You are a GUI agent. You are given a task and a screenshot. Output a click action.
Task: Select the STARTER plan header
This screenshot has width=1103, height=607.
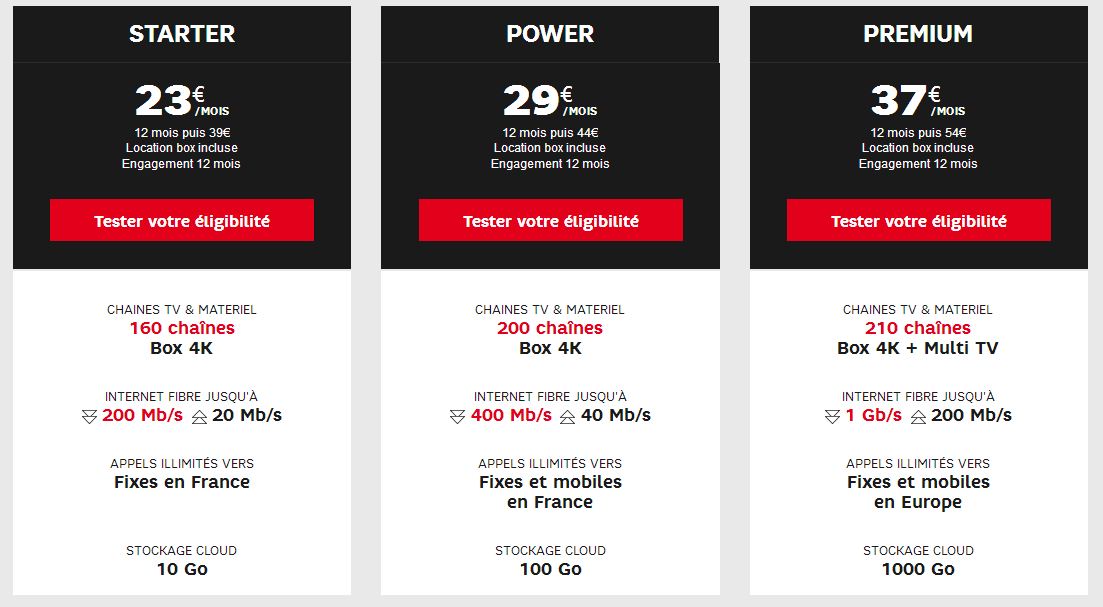(181, 34)
